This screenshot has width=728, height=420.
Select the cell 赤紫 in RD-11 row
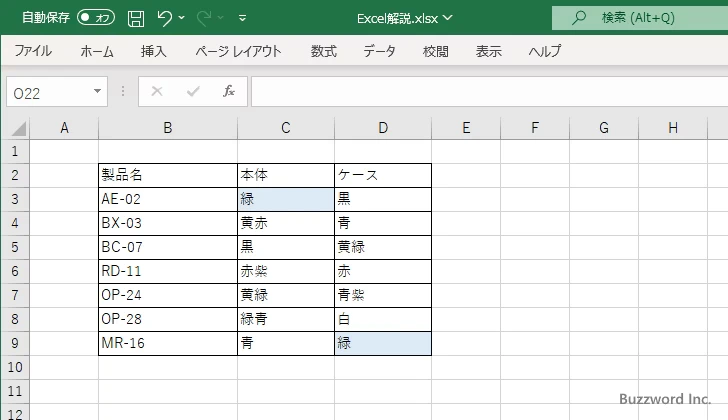click(x=286, y=271)
